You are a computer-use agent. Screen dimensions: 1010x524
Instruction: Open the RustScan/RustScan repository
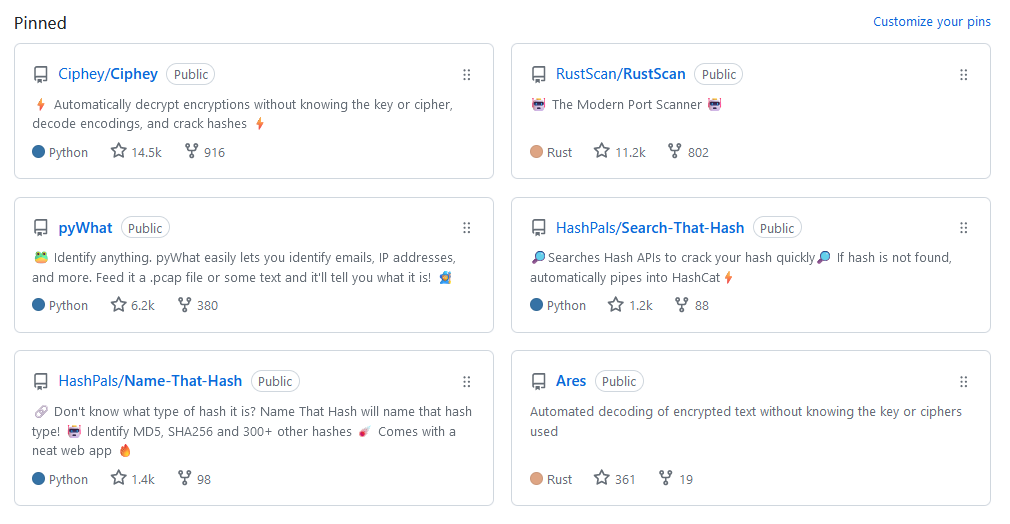(620, 74)
